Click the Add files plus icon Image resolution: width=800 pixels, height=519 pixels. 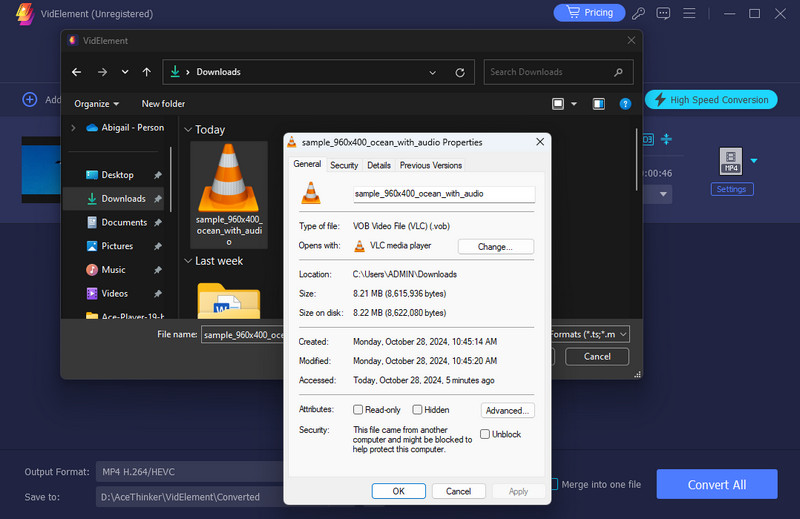(30, 100)
